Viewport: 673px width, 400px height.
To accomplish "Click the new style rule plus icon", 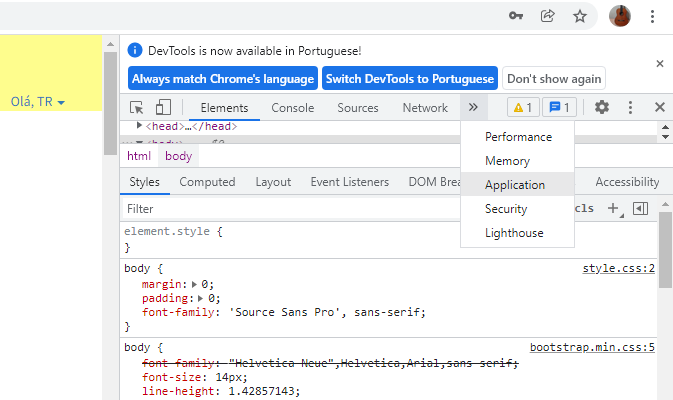I will click(x=614, y=209).
